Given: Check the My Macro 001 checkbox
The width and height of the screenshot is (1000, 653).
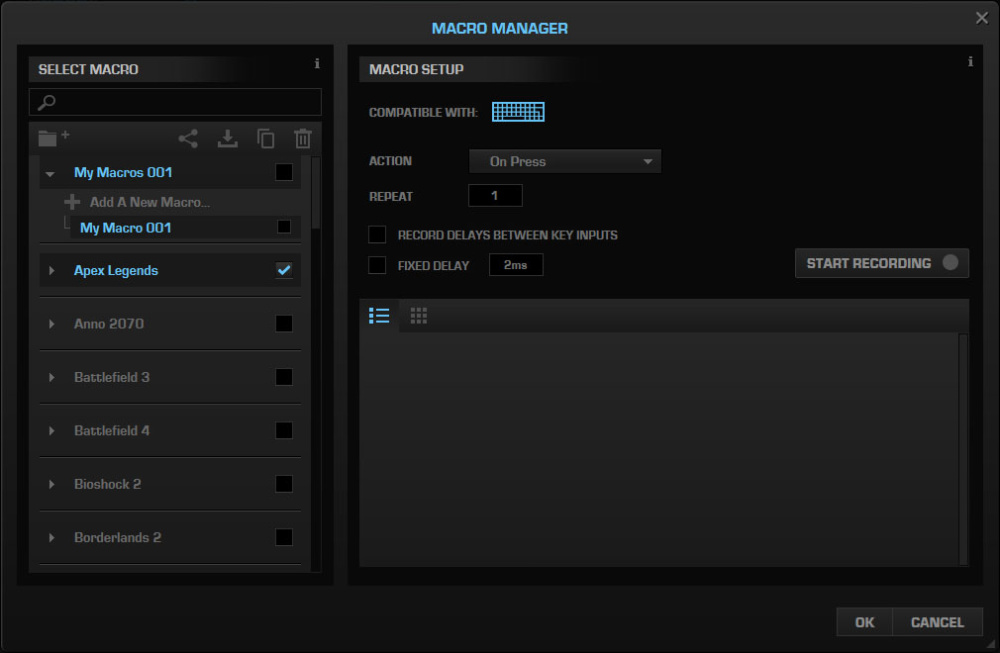Looking at the screenshot, I should pos(284,227).
